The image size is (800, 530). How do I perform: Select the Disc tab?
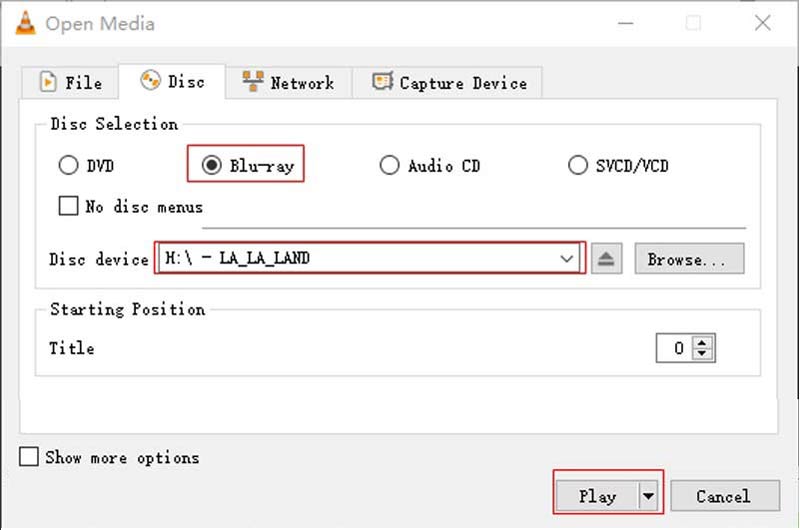point(172,81)
